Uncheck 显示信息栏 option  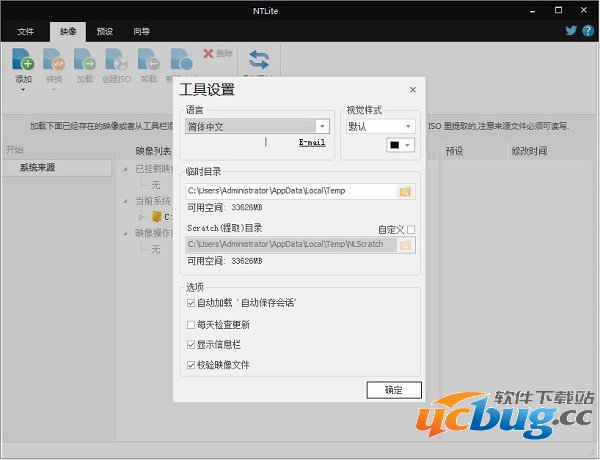coord(192,345)
